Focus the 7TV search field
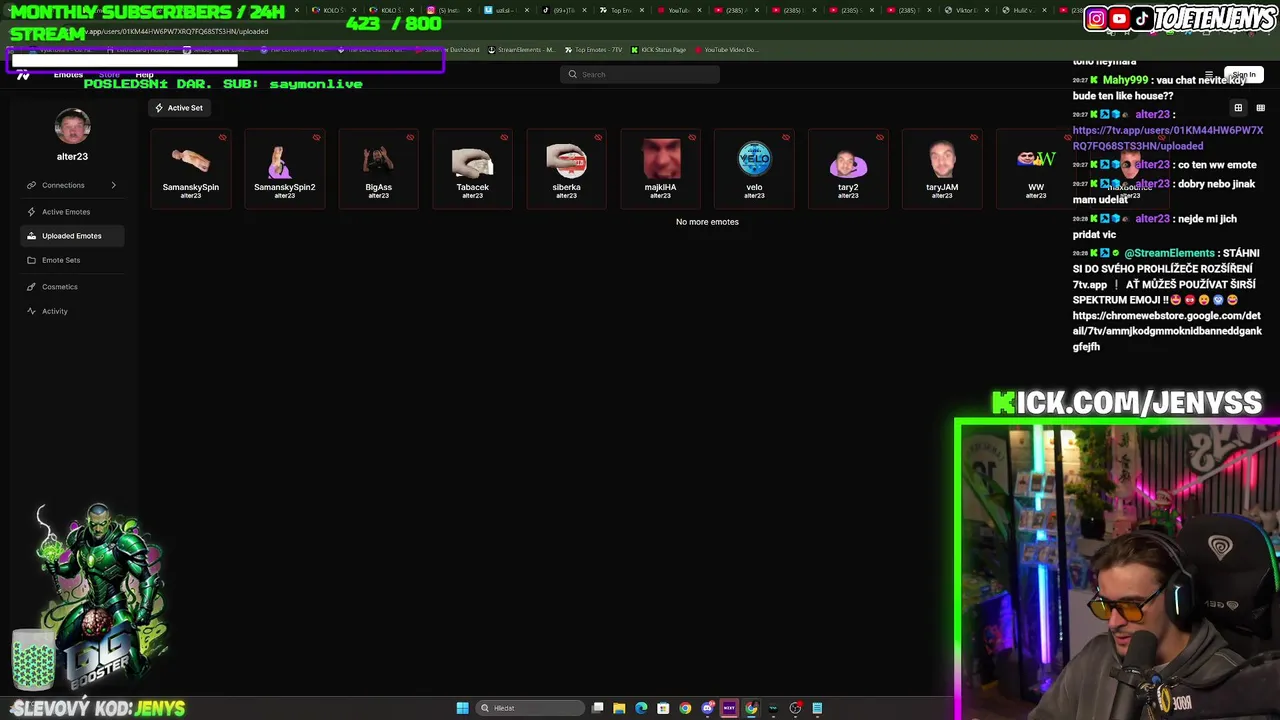The image size is (1280, 720). tap(640, 74)
